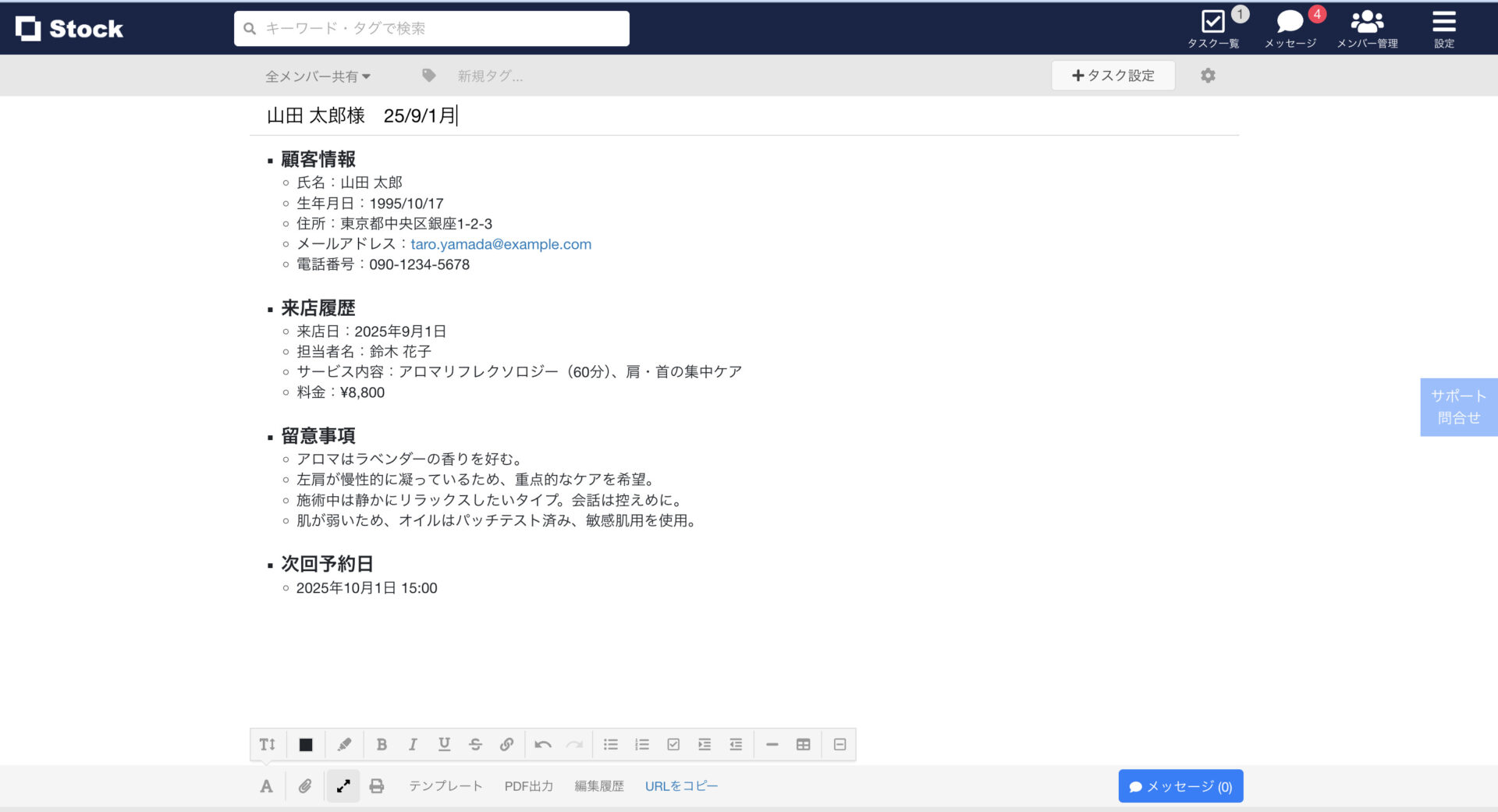
Task: Click the +タスク設定 button
Action: 1113,75
